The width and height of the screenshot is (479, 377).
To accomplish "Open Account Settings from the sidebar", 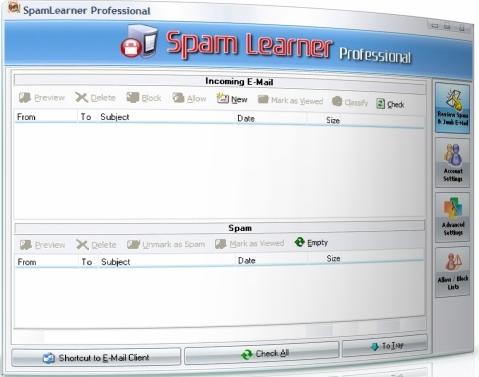I will click(452, 163).
